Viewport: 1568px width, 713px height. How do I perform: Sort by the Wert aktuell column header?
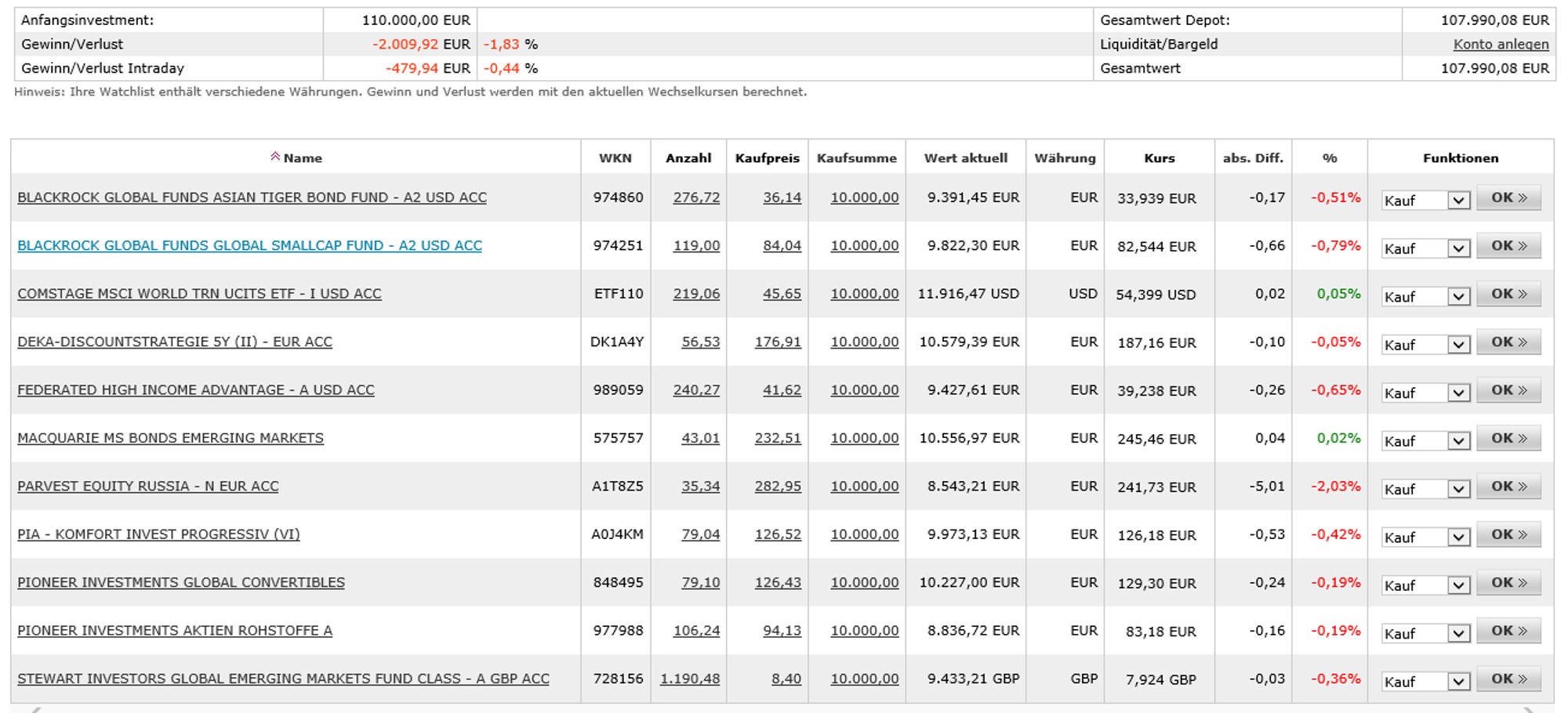pos(965,158)
